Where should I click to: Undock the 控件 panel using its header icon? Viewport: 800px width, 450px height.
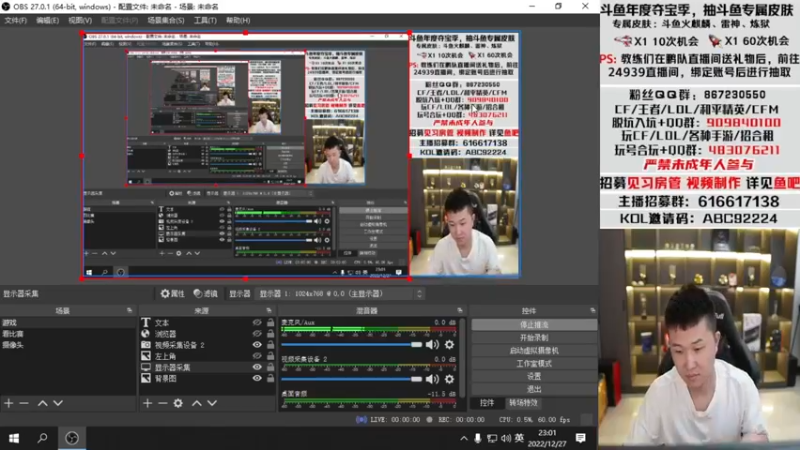[592, 310]
